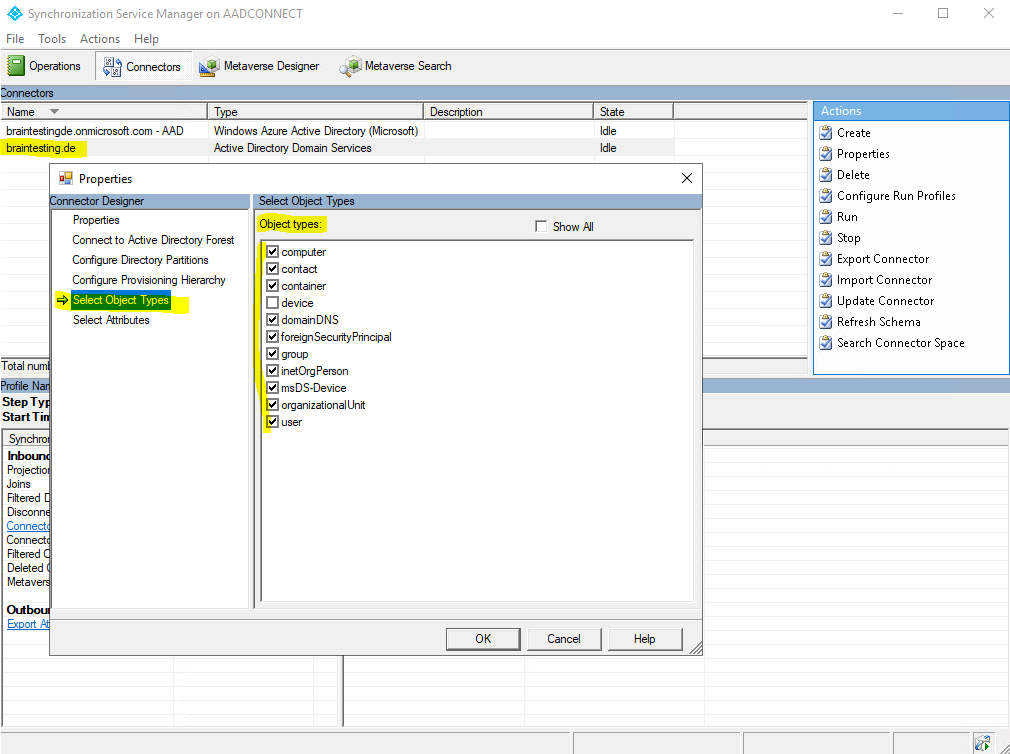The height and width of the screenshot is (754, 1010).
Task: Enable the Show All checkbox
Action: pos(541,227)
